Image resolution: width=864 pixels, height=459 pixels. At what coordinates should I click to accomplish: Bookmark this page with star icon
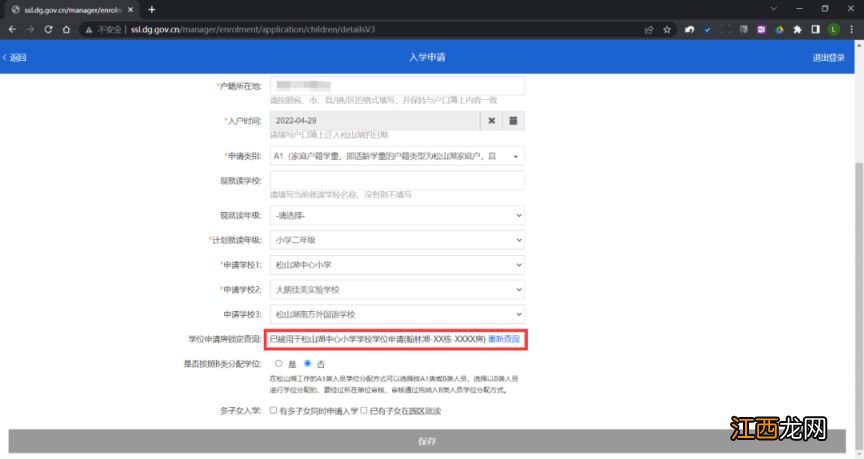click(x=667, y=30)
